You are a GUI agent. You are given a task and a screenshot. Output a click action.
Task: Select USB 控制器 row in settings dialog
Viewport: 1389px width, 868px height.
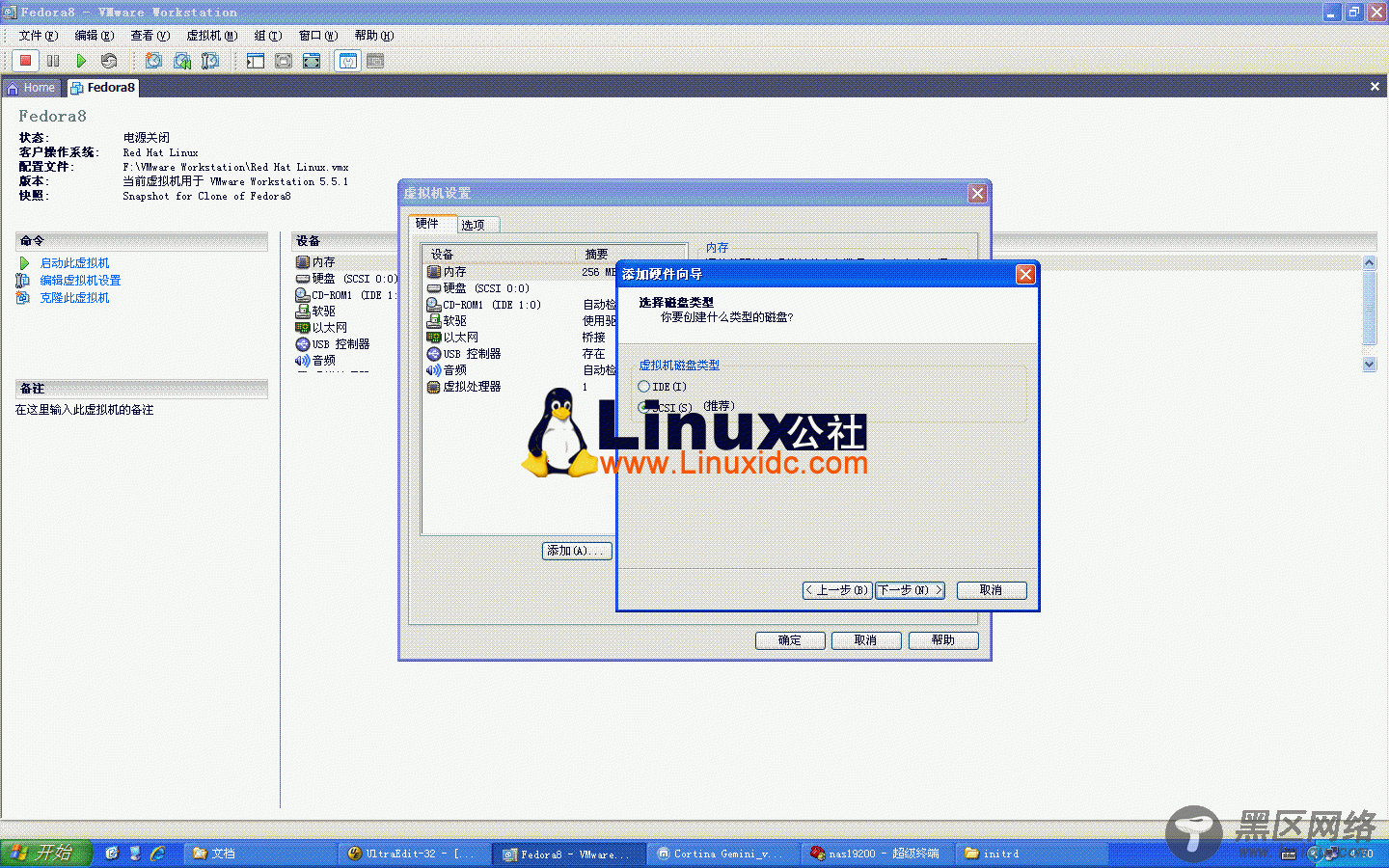[x=521, y=354]
